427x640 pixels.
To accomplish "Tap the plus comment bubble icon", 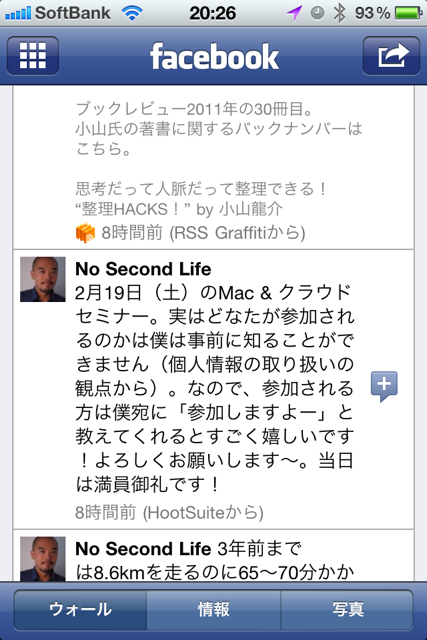I will 384,386.
